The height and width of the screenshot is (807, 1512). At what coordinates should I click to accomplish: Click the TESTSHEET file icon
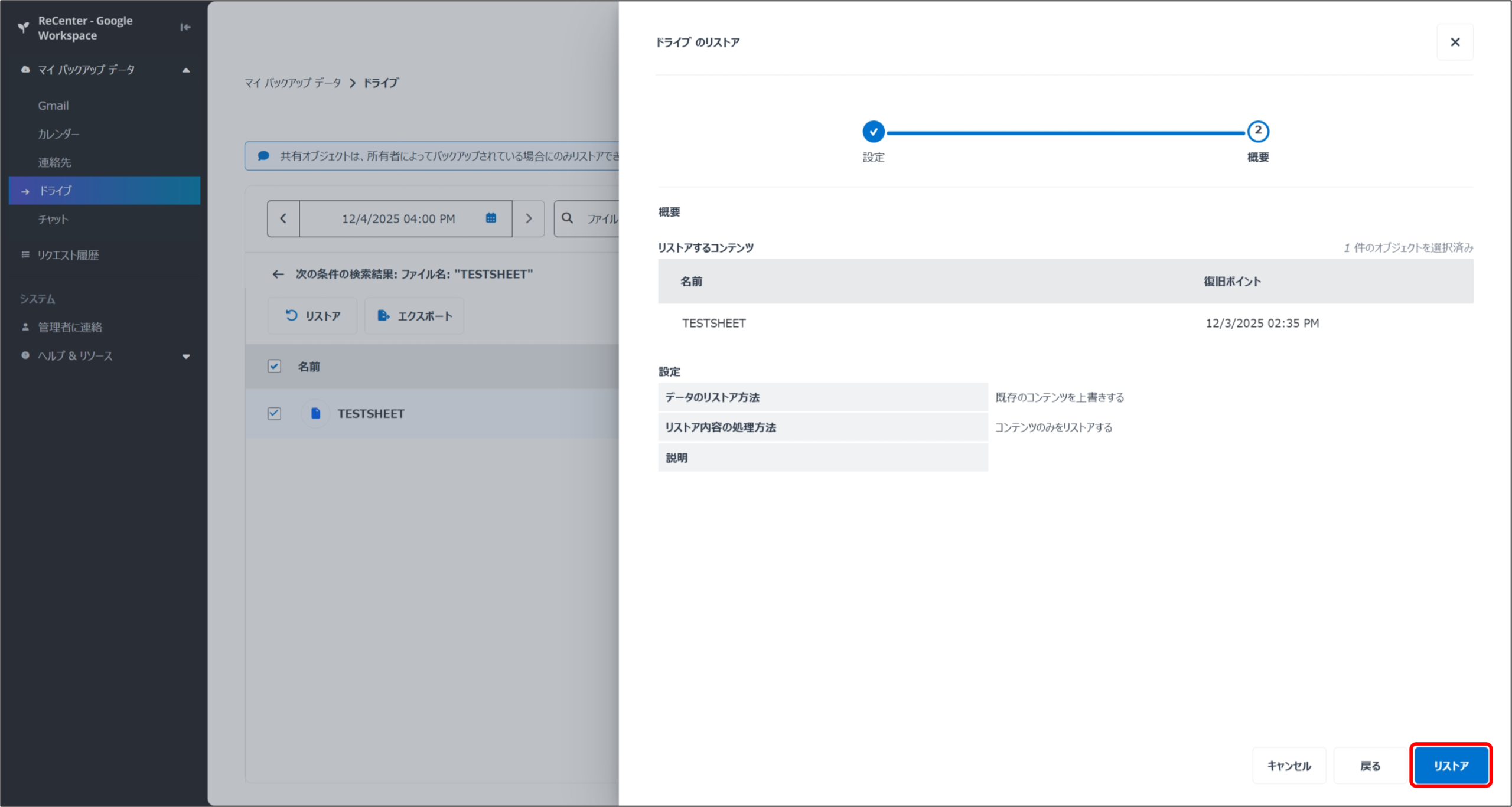(315, 413)
